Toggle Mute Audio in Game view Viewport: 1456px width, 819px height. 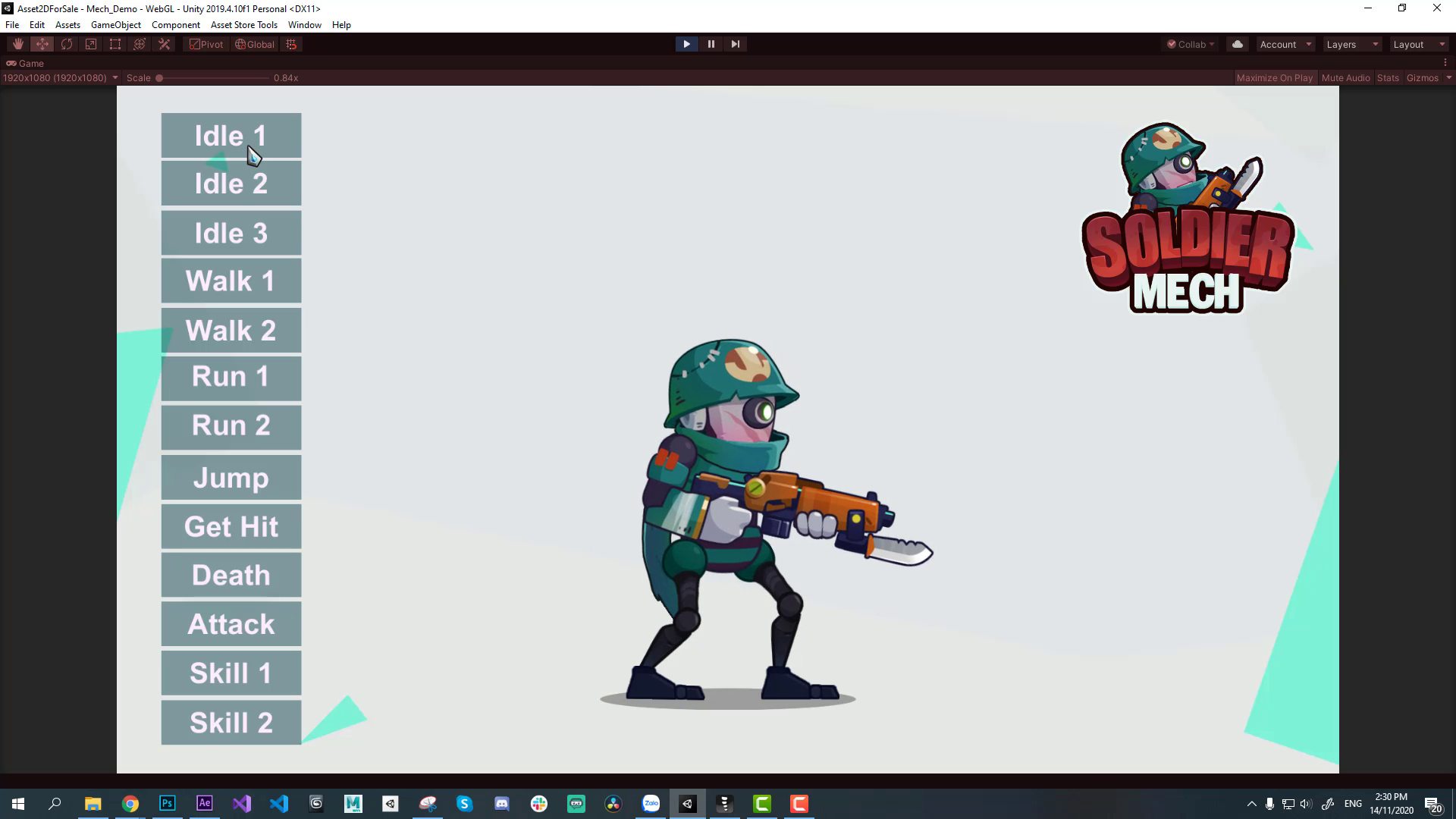[1345, 77]
